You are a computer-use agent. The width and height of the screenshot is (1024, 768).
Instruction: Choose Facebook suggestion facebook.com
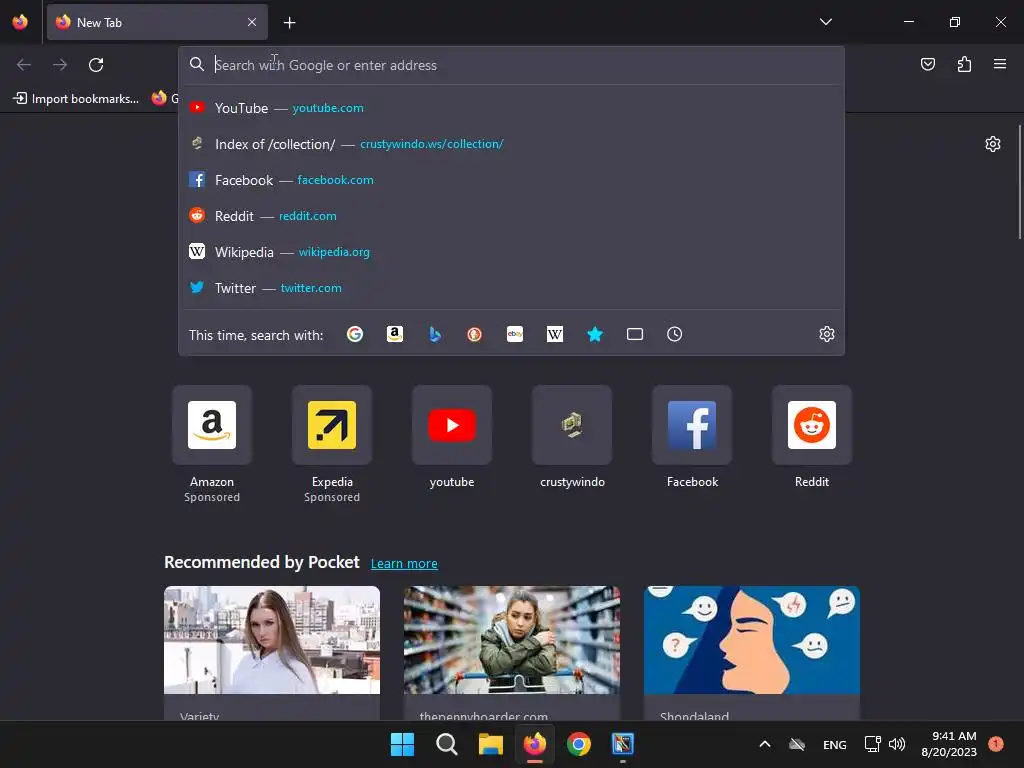click(511, 180)
